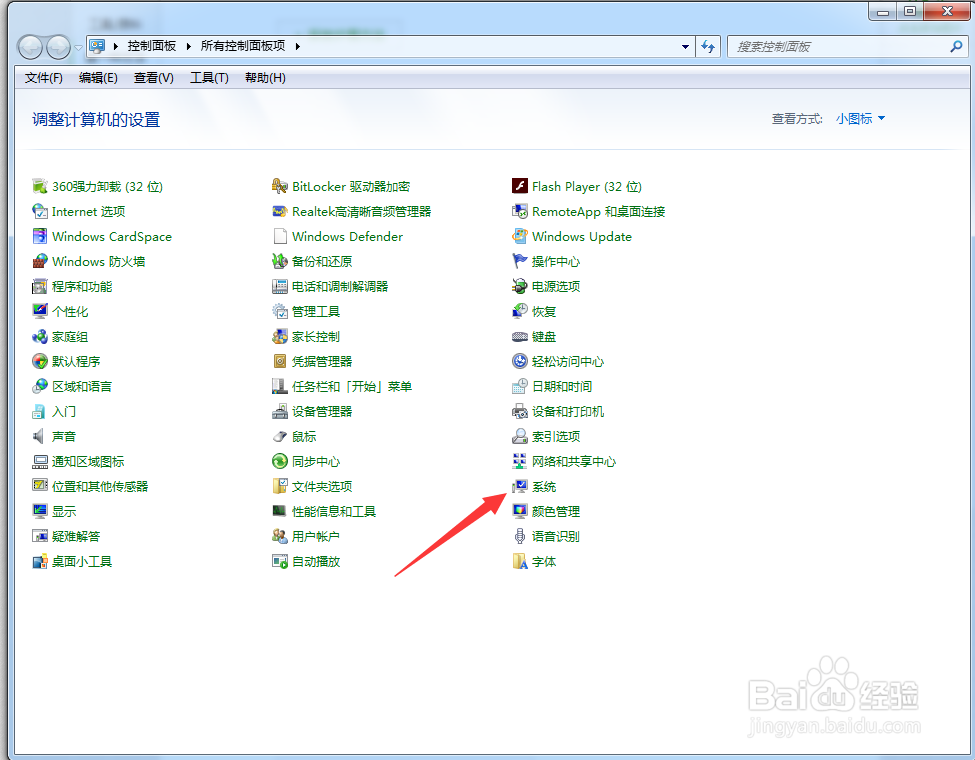The height and width of the screenshot is (760, 975).
Task: Open the 日期和时间 link
Action: (x=562, y=386)
